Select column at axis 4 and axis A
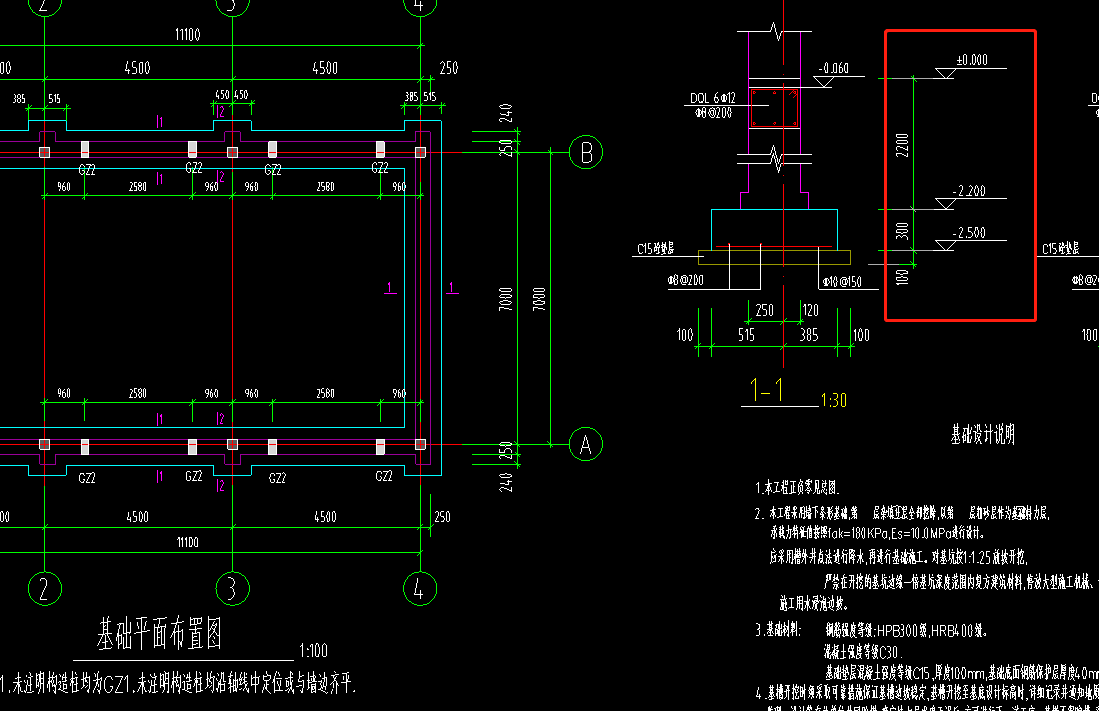This screenshot has height=711, width=1099. tap(421, 445)
